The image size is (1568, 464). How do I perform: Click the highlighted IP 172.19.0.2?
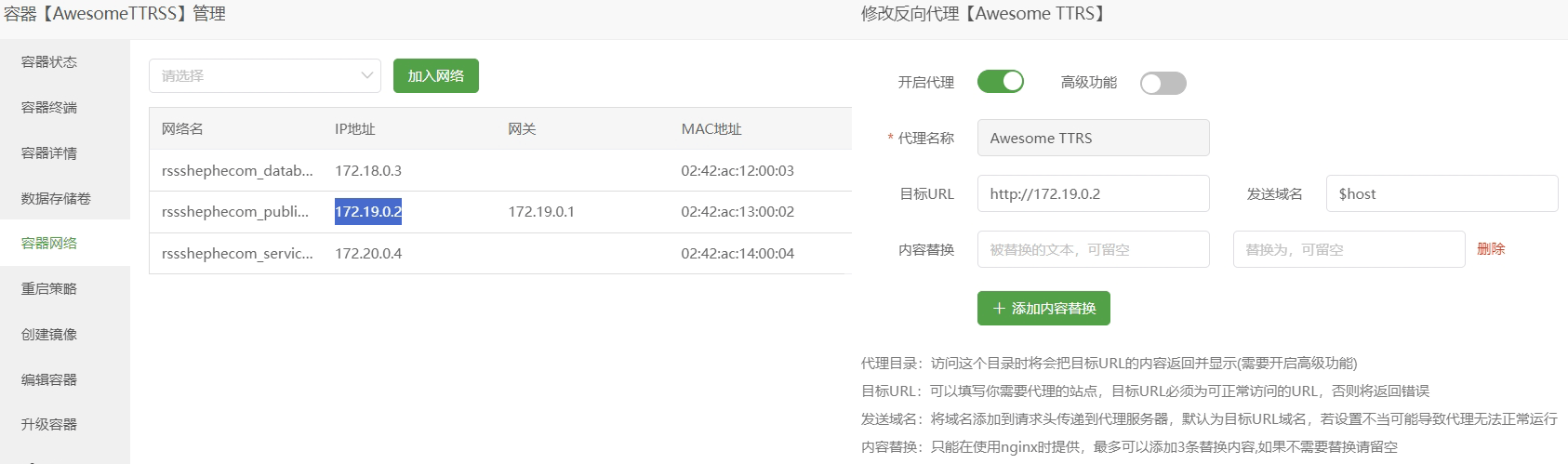[x=368, y=212]
